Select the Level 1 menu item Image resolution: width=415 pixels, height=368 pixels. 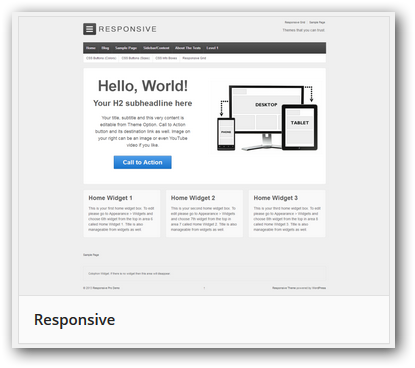212,48
